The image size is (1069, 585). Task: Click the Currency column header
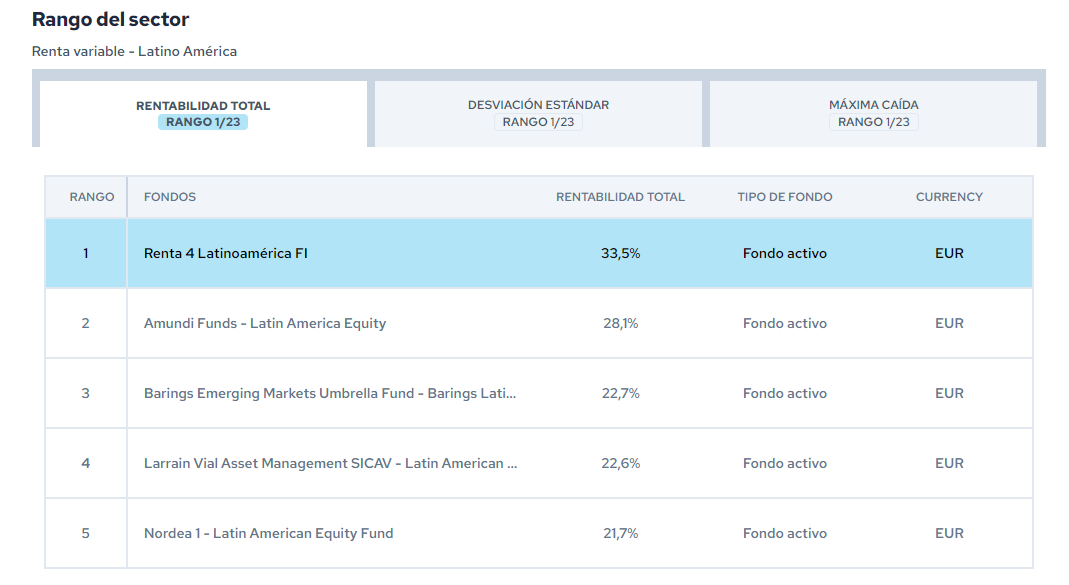(x=949, y=197)
